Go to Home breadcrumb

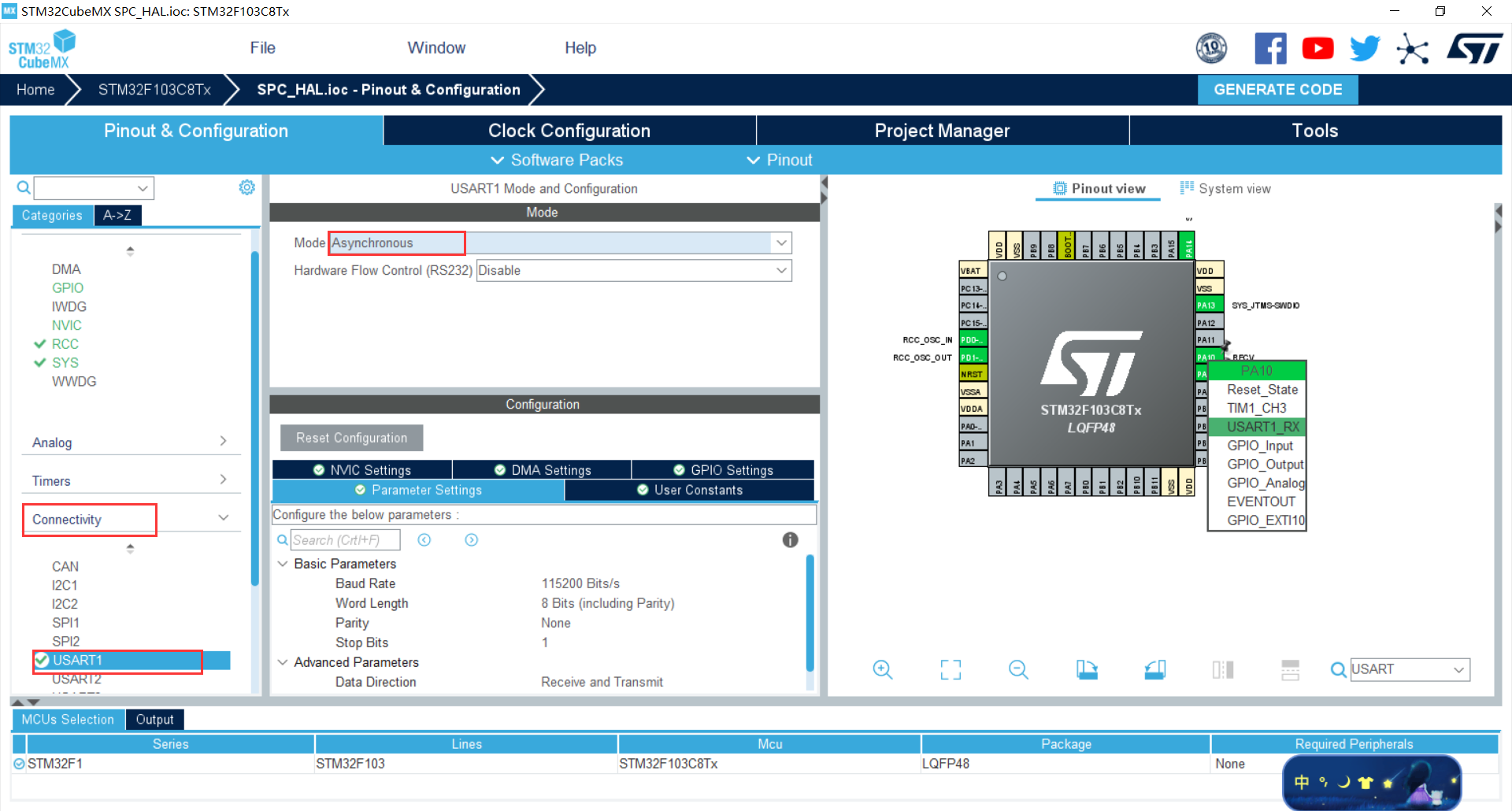pos(35,89)
